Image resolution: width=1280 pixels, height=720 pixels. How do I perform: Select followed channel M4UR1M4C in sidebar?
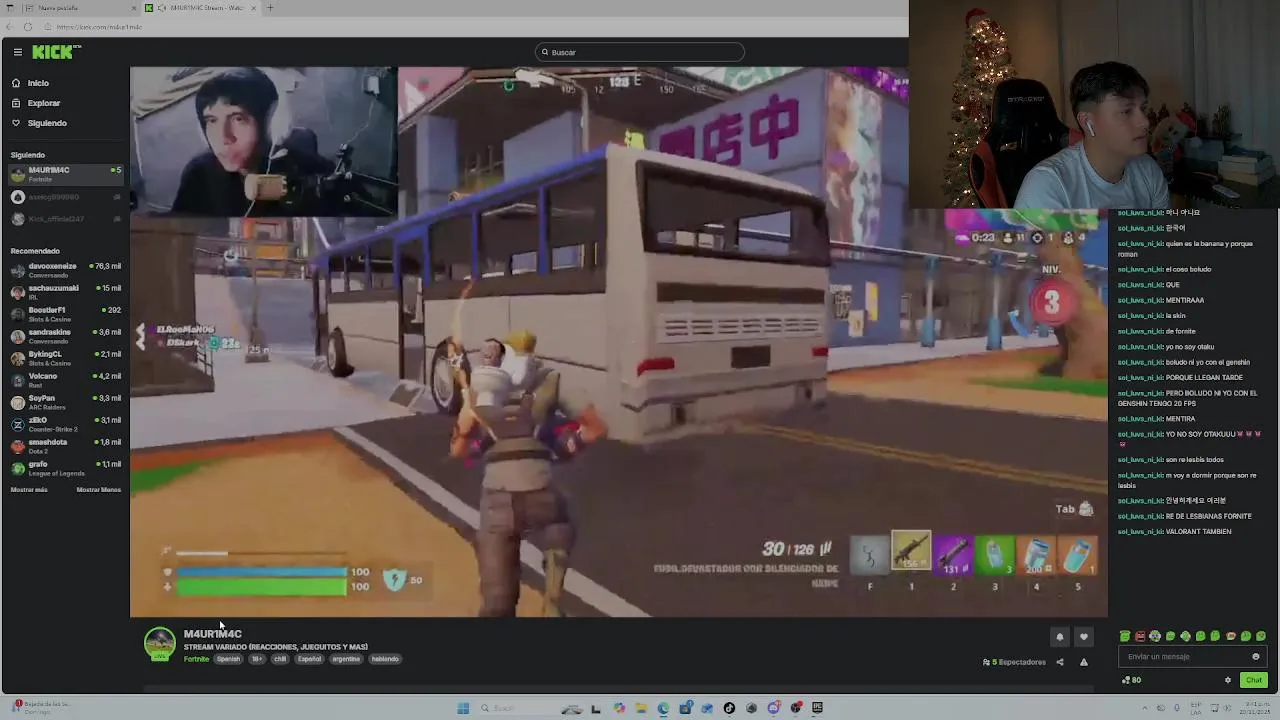tap(65, 174)
